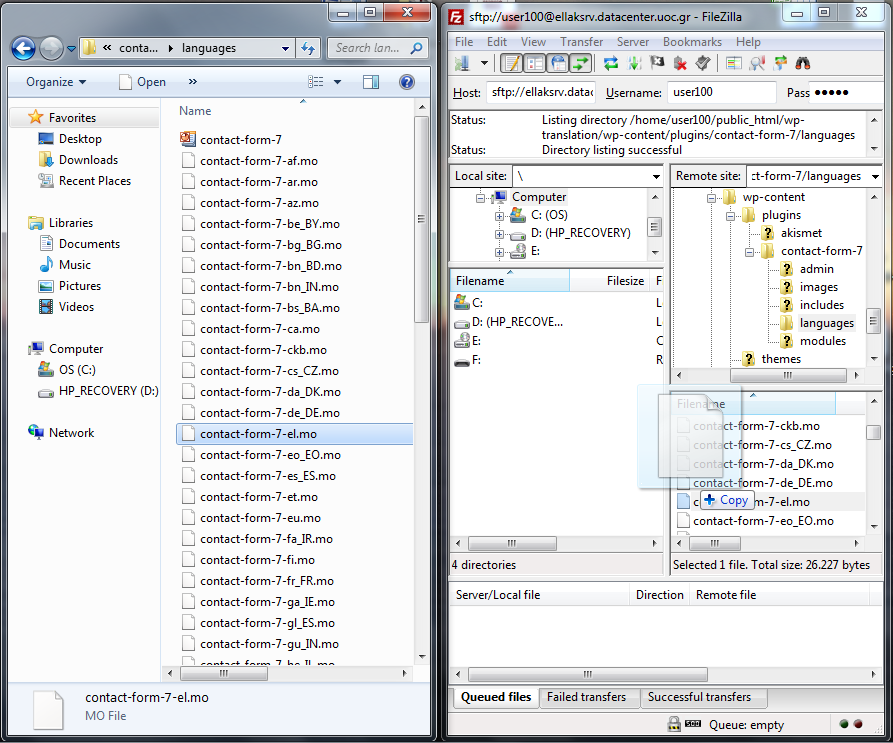Open the Remote site path dropdown
The height and width of the screenshot is (743, 893).
[x=875, y=176]
